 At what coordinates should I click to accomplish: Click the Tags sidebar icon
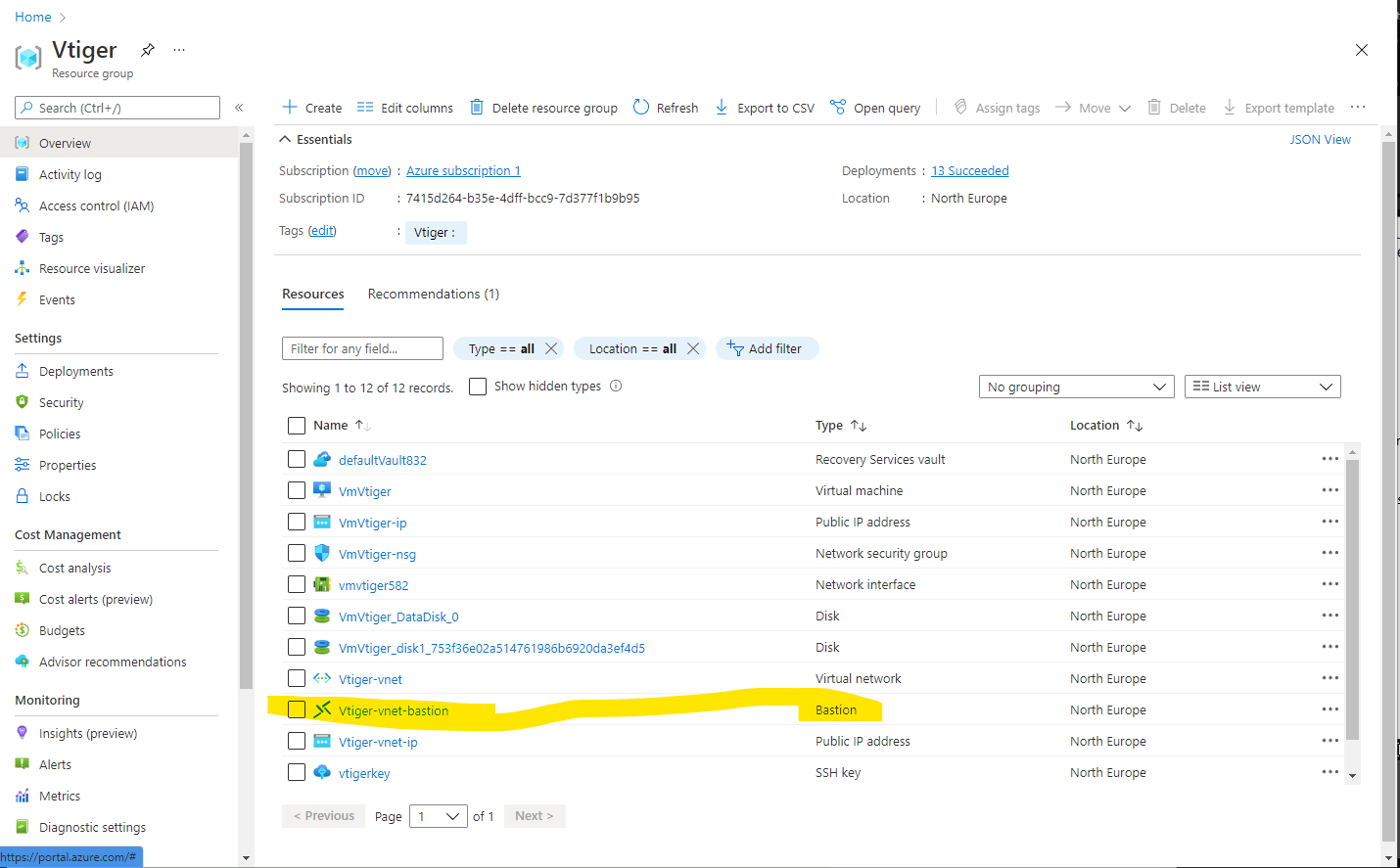[22, 236]
